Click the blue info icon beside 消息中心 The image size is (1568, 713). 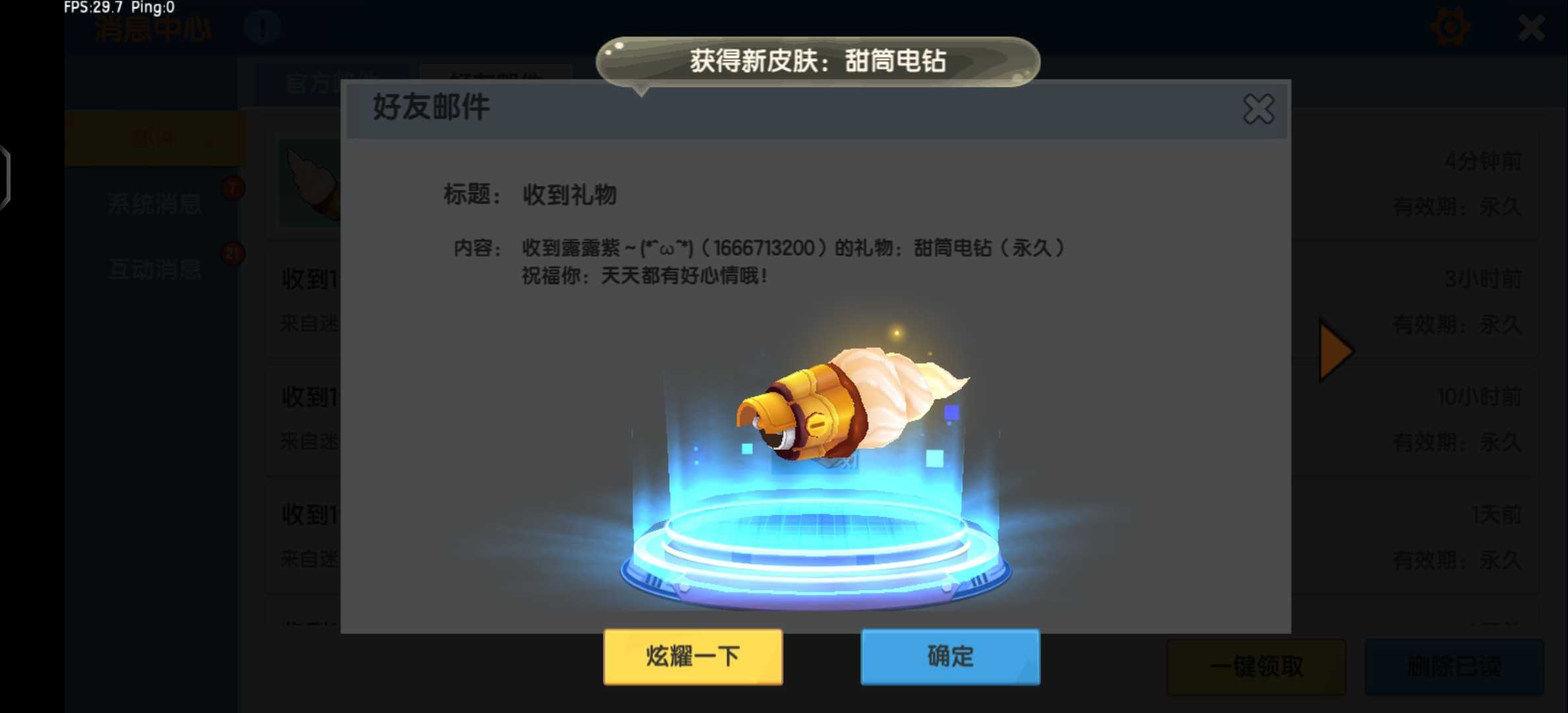263,28
